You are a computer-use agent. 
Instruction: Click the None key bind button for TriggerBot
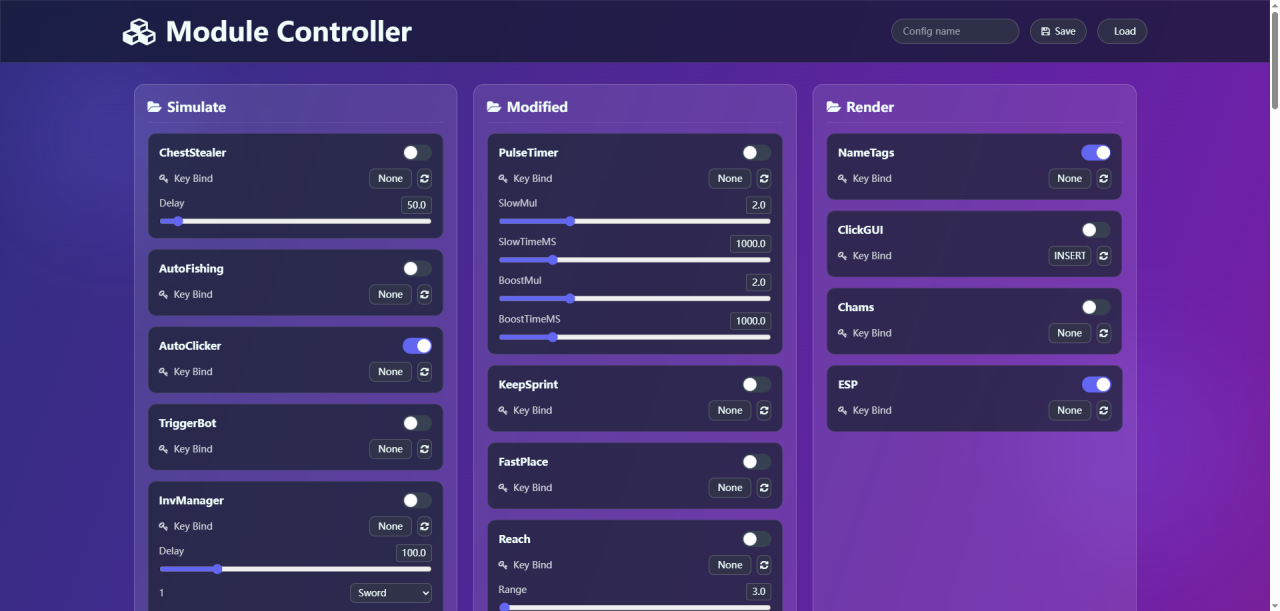click(x=390, y=450)
